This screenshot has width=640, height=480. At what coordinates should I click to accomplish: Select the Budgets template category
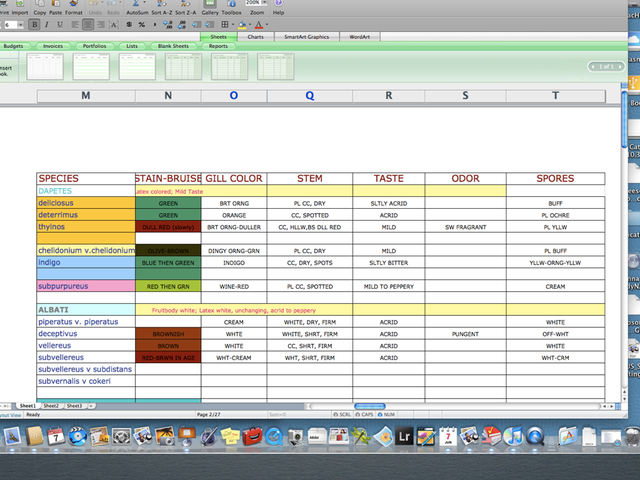(14, 46)
